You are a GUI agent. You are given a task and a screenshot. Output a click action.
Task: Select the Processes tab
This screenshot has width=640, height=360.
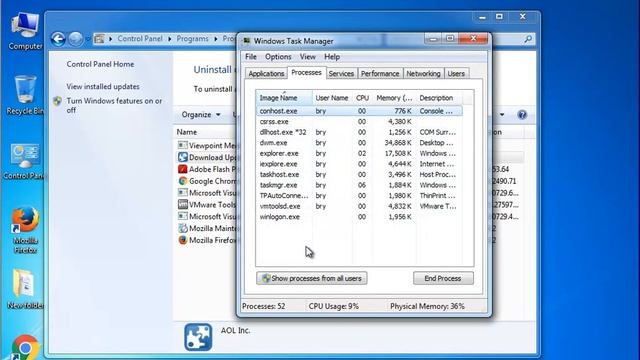pyautogui.click(x=307, y=73)
